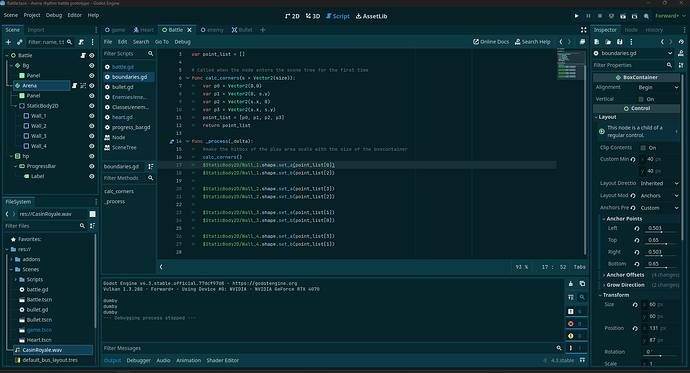Viewport: 690px width, 373px height.
Task: Click Search Help button
Action: coord(532,42)
